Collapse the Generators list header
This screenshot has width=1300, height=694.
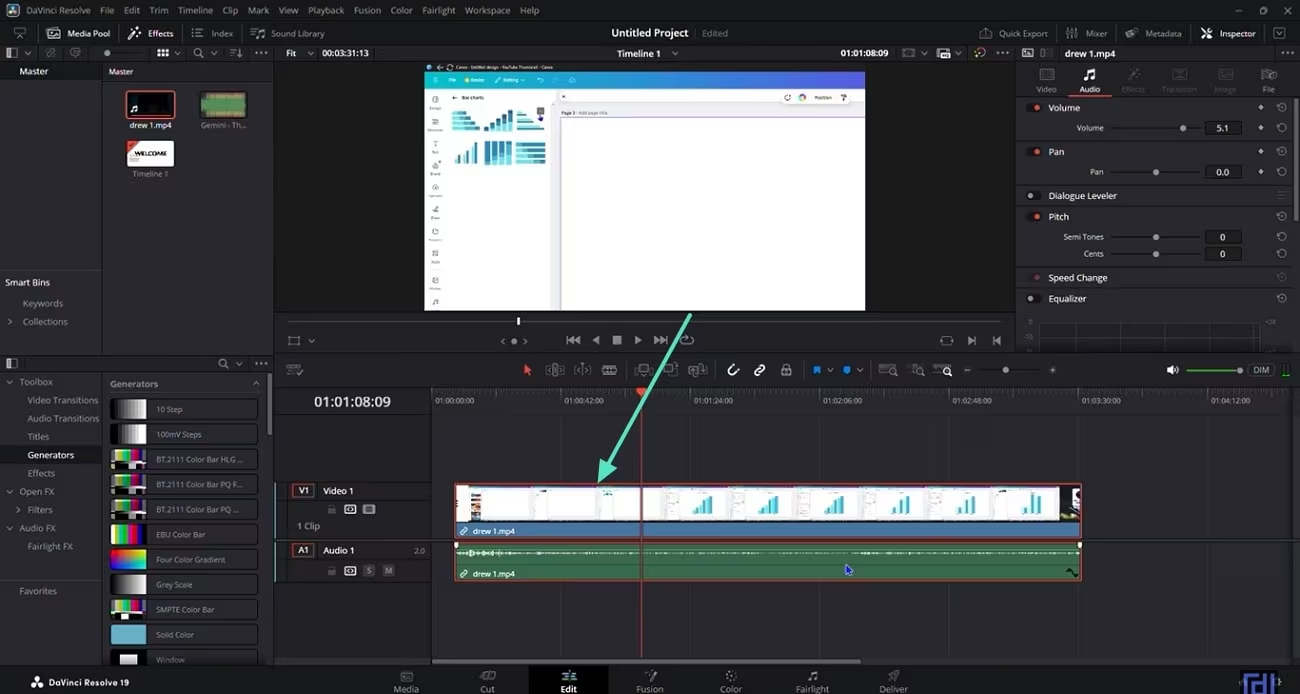click(x=256, y=384)
